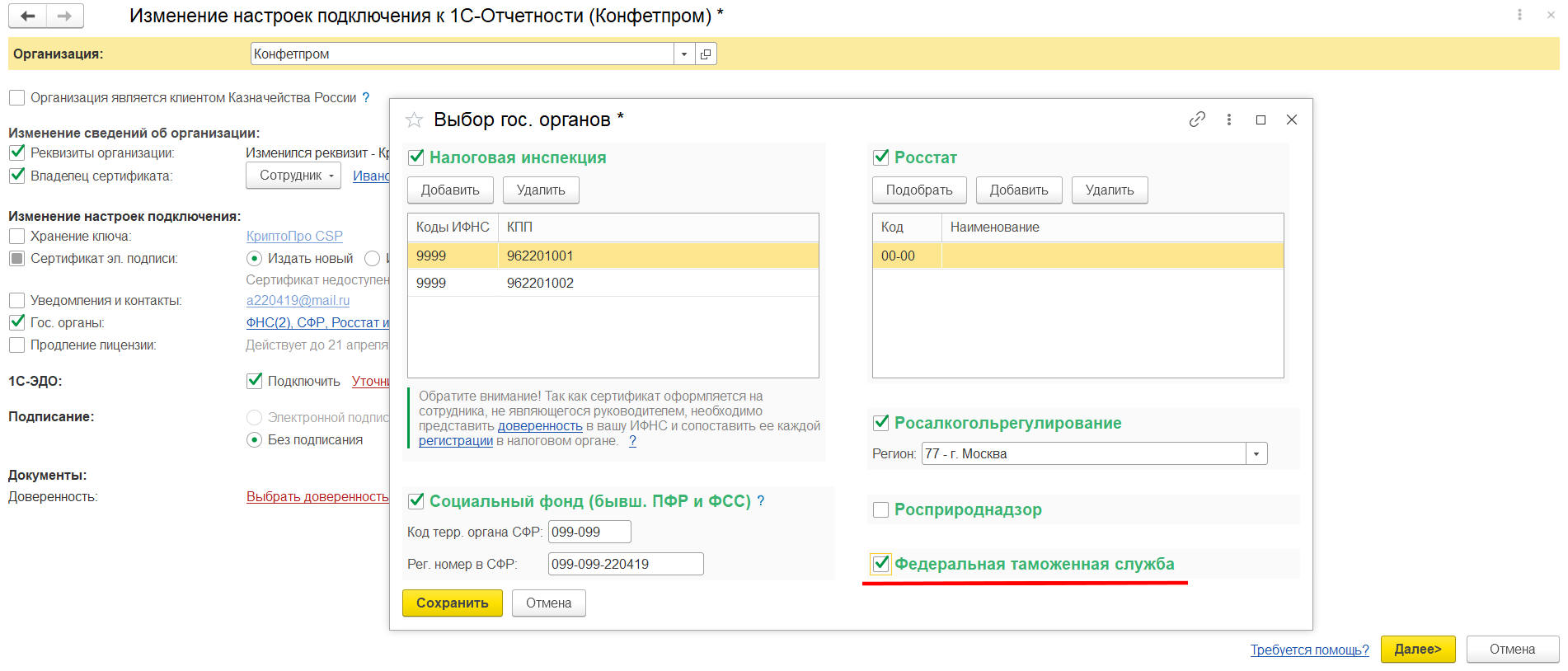
Task: Click the yellow Сохранить button
Action: point(453,603)
